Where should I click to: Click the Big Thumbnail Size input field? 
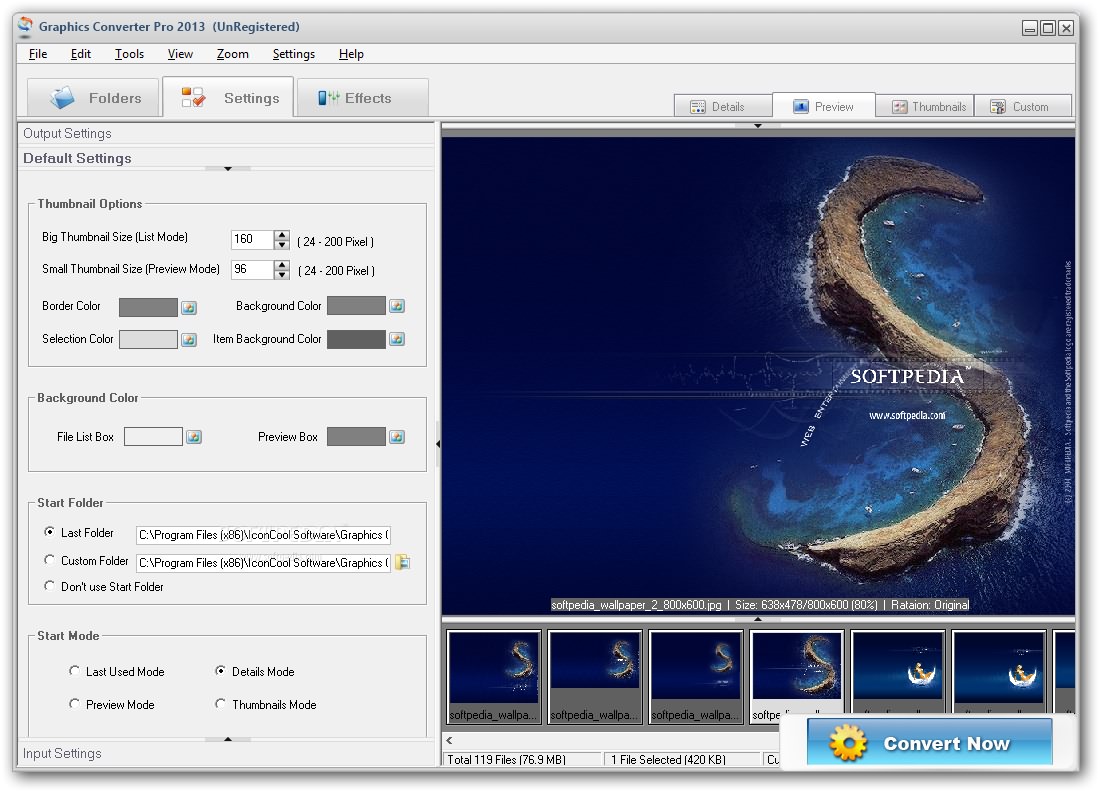pyautogui.click(x=253, y=240)
